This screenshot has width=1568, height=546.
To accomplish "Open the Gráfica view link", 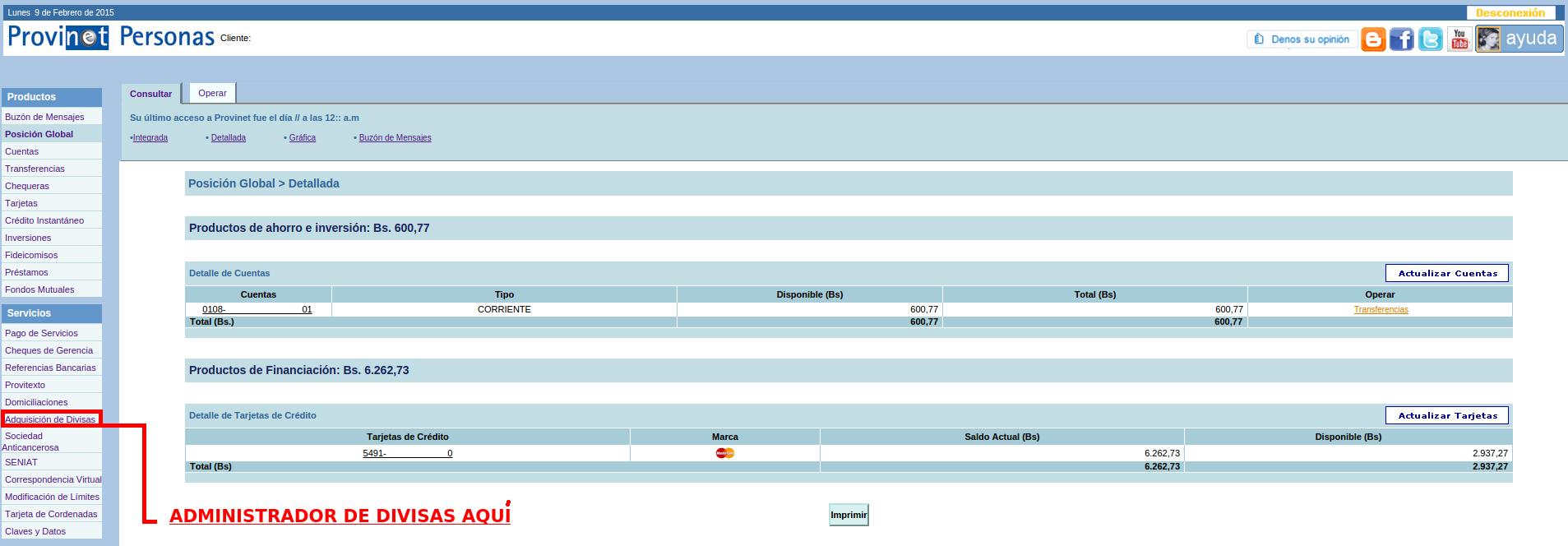I will pyautogui.click(x=303, y=138).
